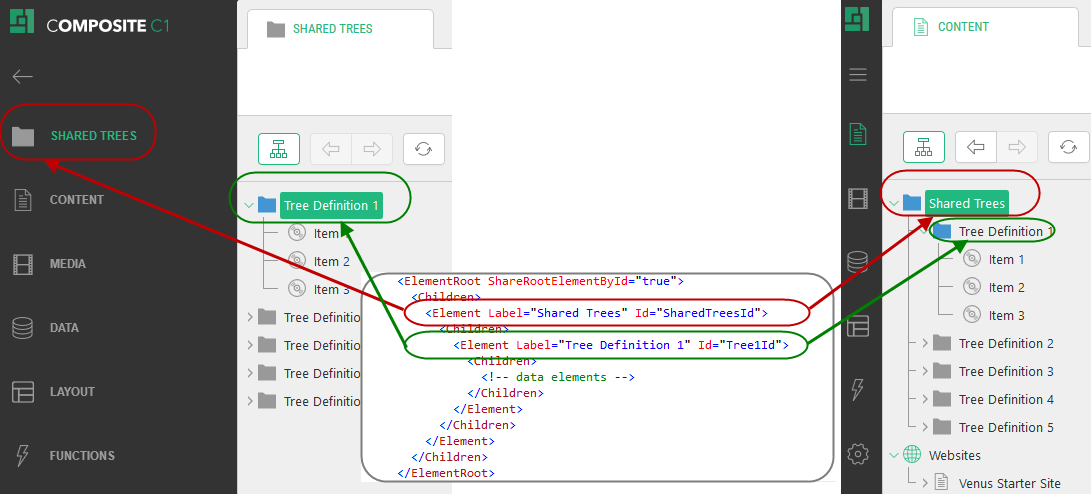The width and height of the screenshot is (1091, 494).
Task: Collapse the Websites node
Action: (894, 456)
